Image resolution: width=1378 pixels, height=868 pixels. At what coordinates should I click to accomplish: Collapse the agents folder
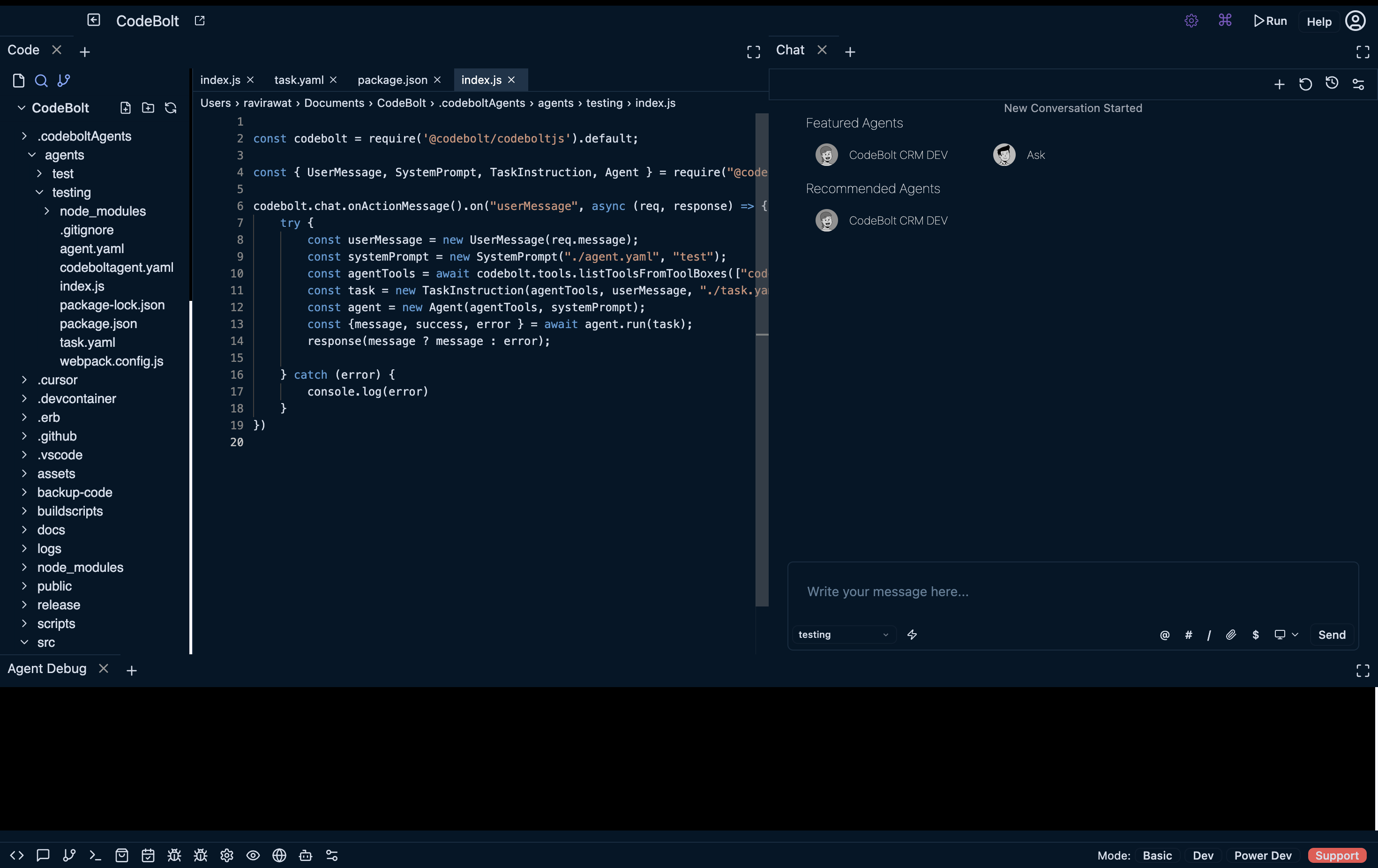(x=32, y=155)
